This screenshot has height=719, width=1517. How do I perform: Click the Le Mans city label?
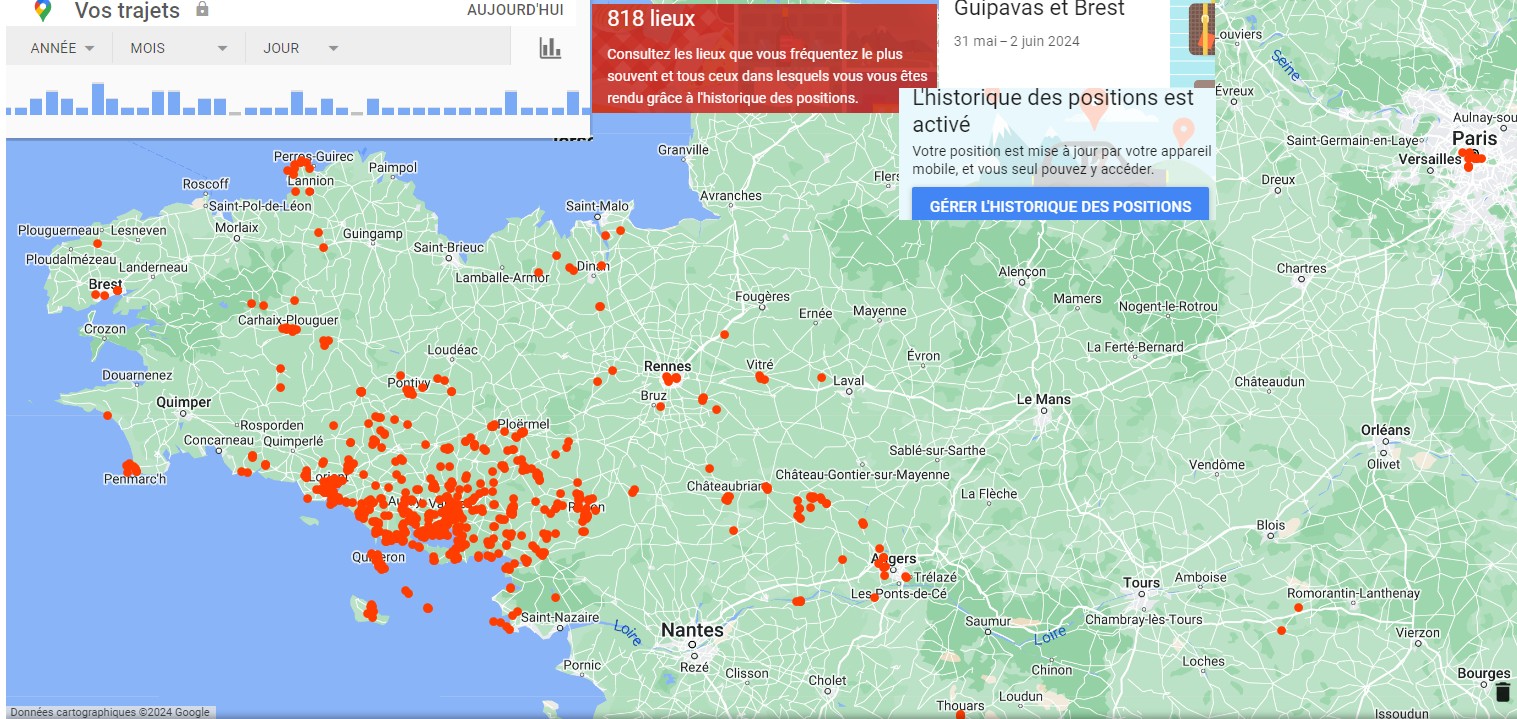point(1043,399)
